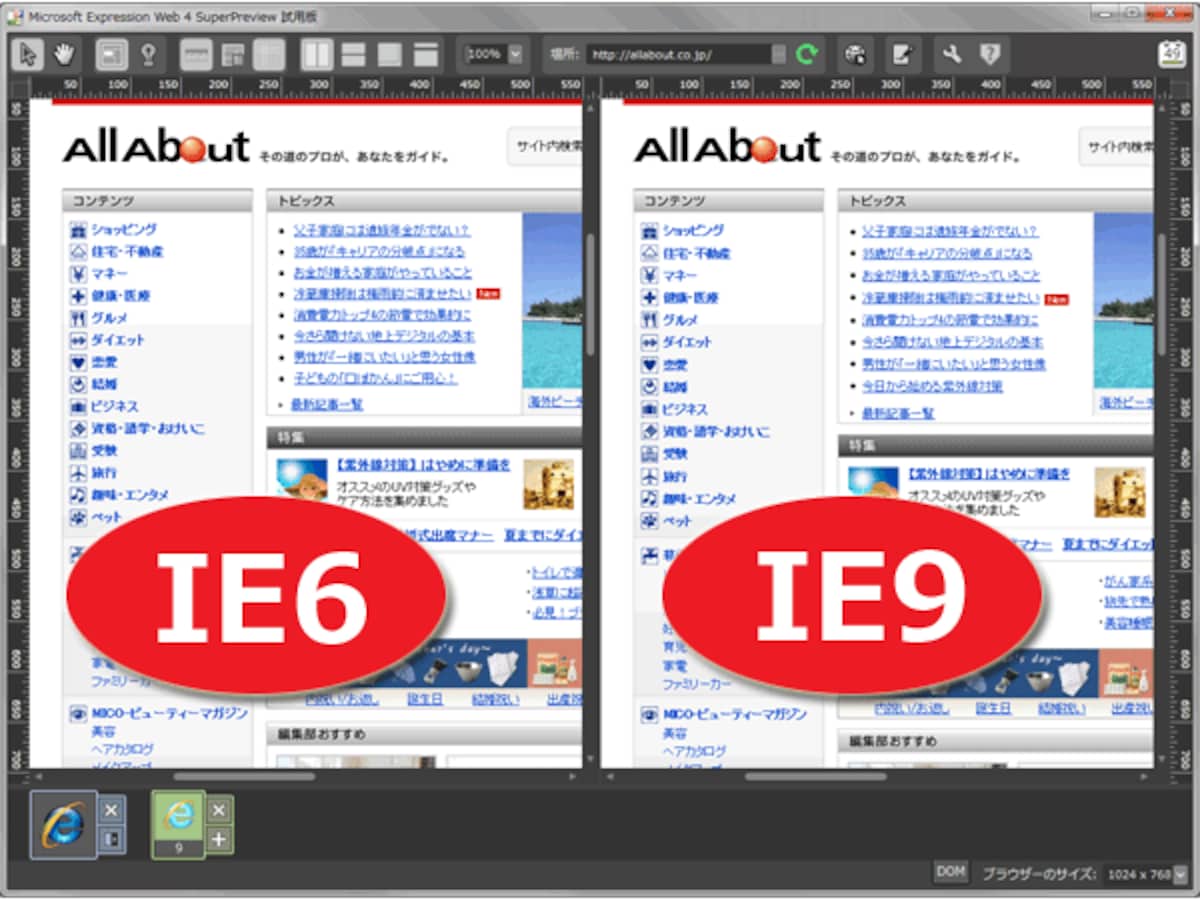Toggle the DOM panel button
Viewport: 1200px width, 900px height.
click(951, 872)
